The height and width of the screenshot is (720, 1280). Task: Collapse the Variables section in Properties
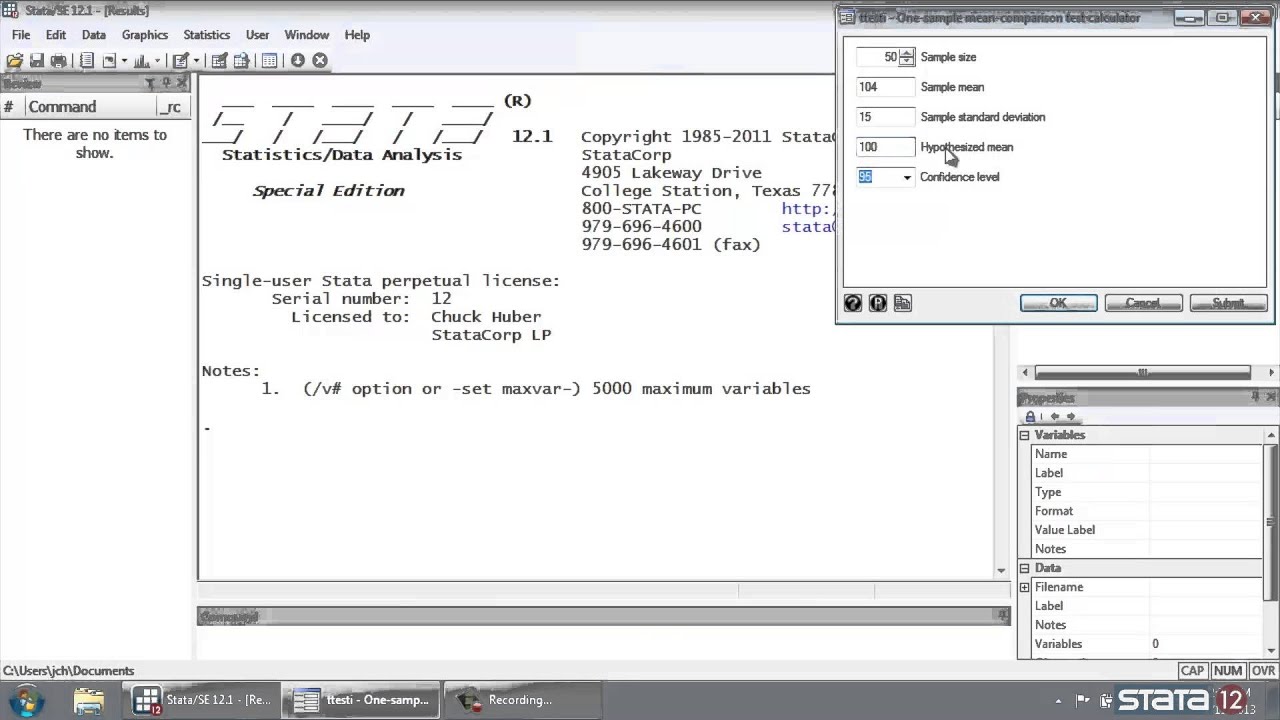coord(1024,435)
